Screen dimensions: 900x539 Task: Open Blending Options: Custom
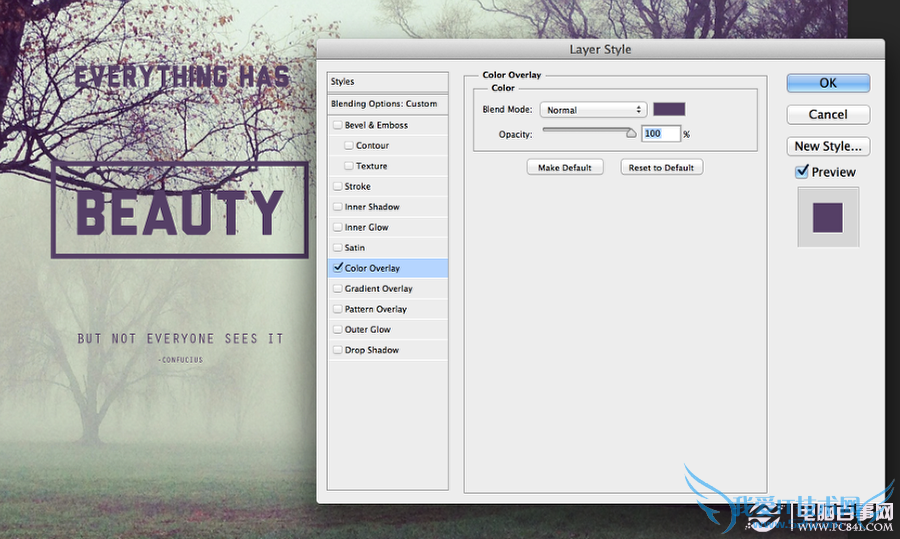pos(387,104)
